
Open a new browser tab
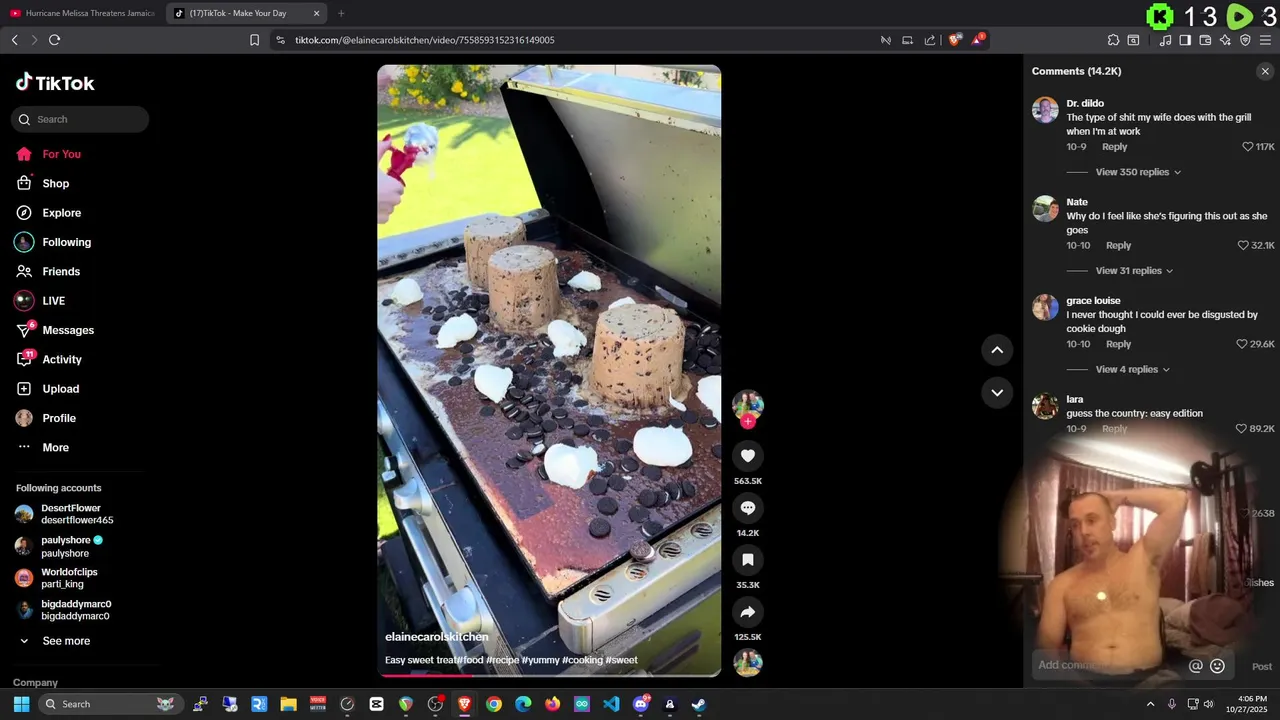tap(341, 13)
